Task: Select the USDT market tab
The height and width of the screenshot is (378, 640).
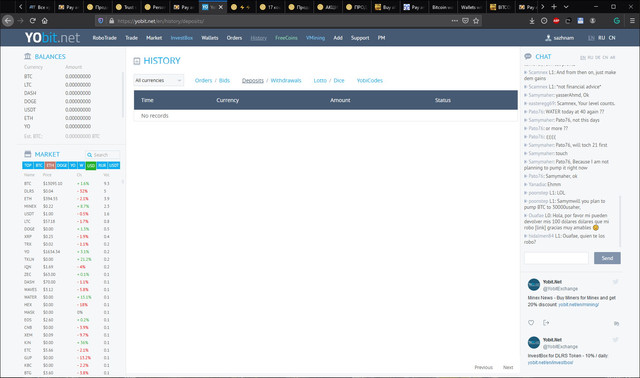Action: 114,165
